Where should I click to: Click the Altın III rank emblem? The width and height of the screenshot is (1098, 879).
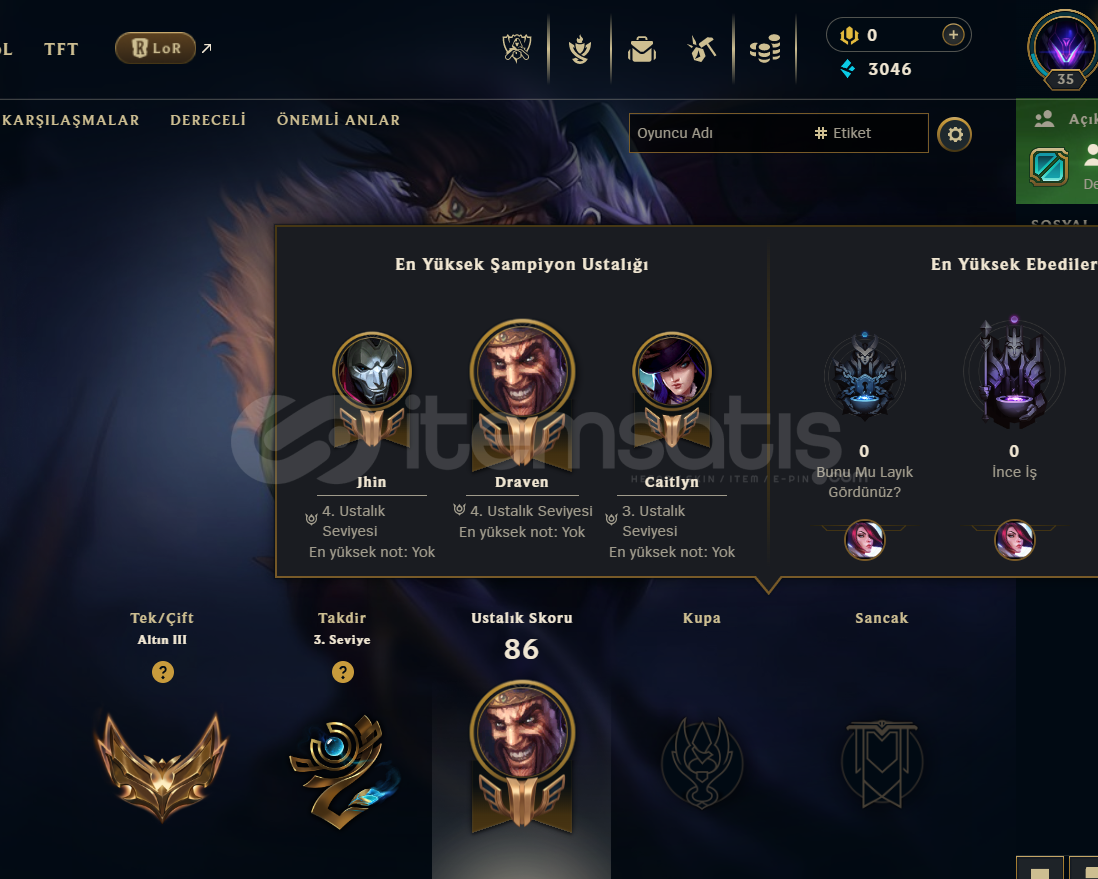coord(162,767)
